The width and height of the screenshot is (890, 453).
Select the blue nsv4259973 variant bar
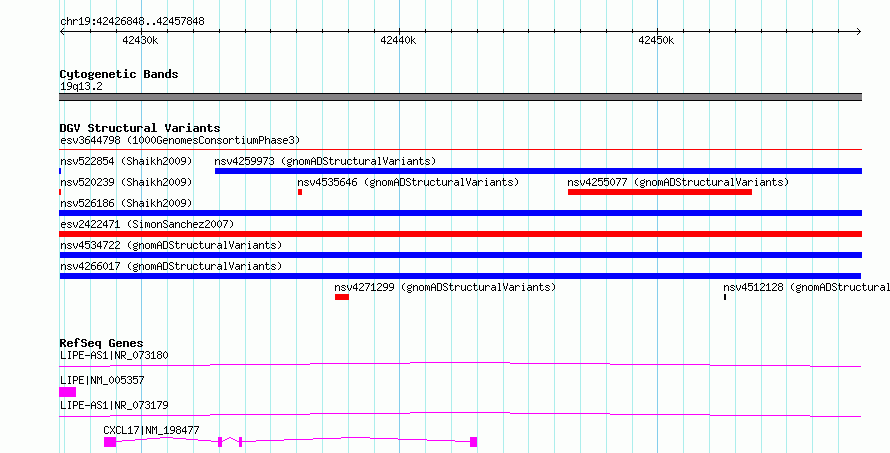click(x=538, y=171)
